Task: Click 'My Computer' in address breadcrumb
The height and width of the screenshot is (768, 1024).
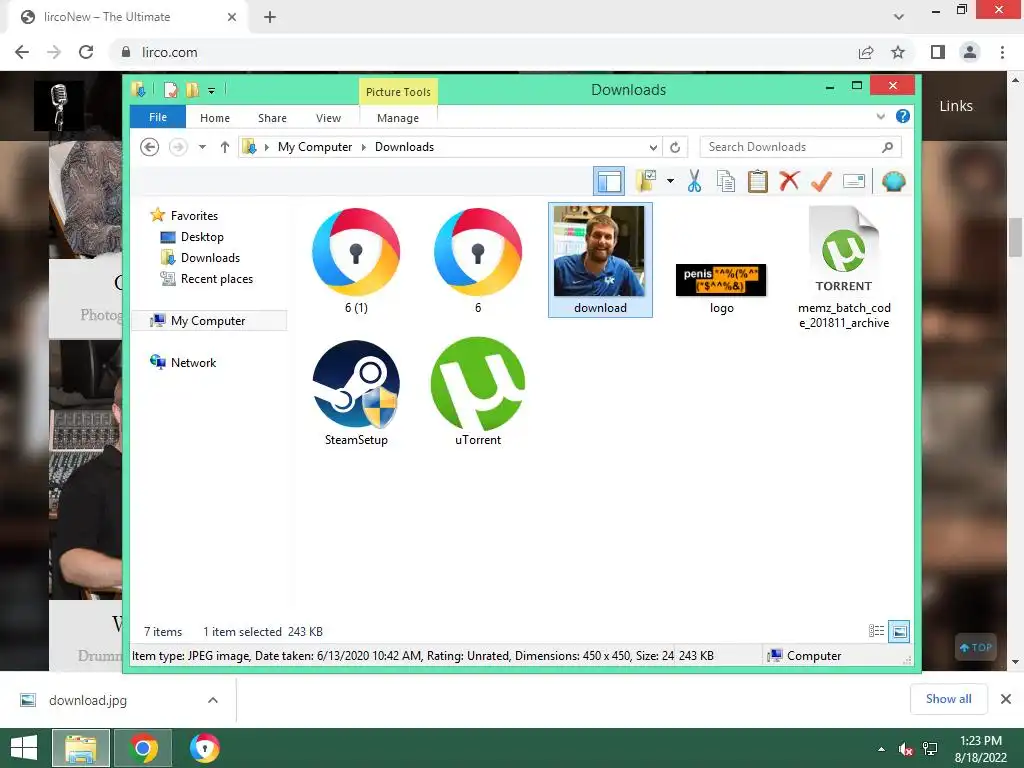Action: point(315,147)
